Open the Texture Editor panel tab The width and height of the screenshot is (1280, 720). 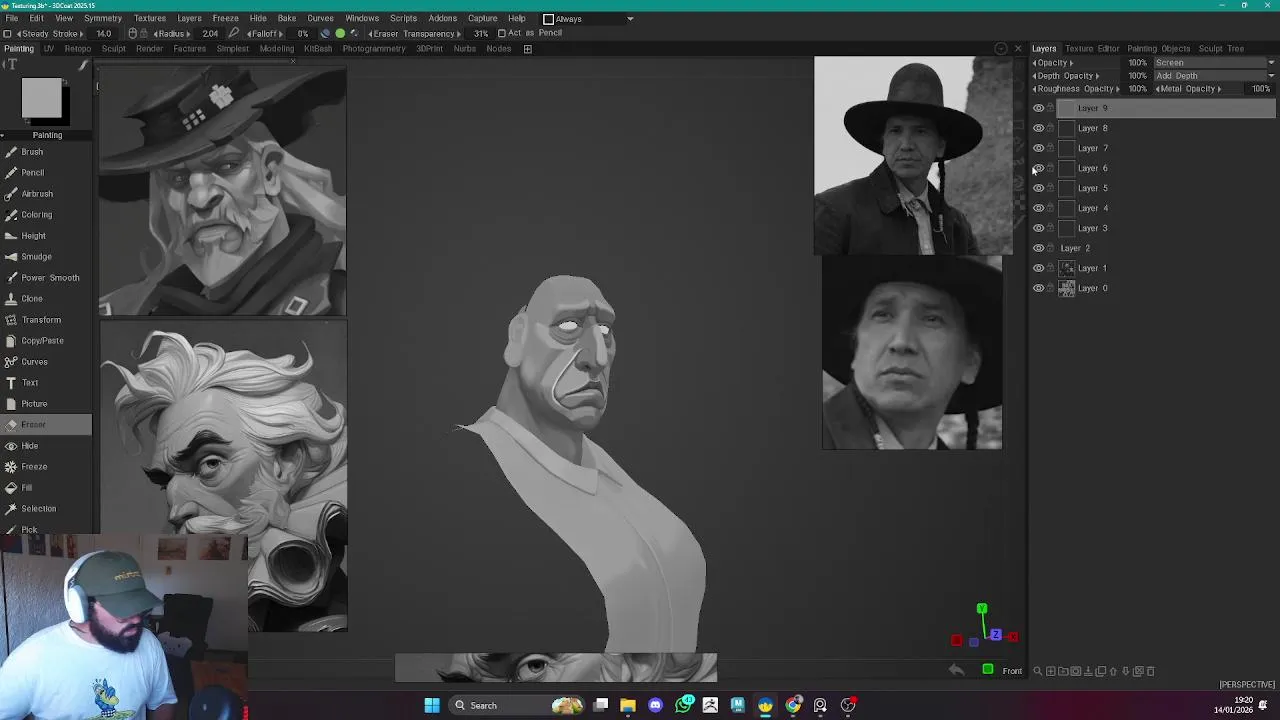click(x=1092, y=48)
